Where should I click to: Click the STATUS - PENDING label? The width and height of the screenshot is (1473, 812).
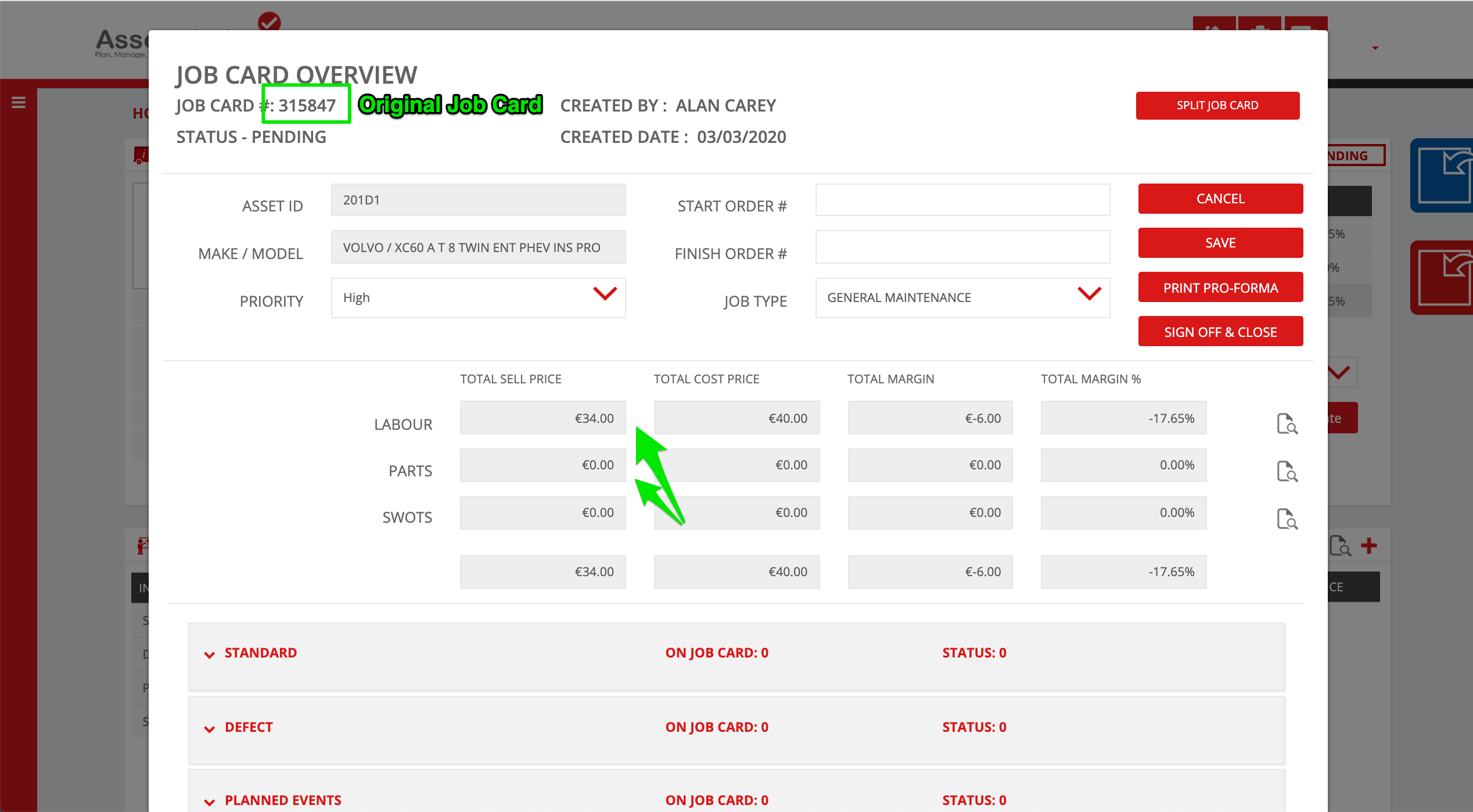[x=251, y=137]
